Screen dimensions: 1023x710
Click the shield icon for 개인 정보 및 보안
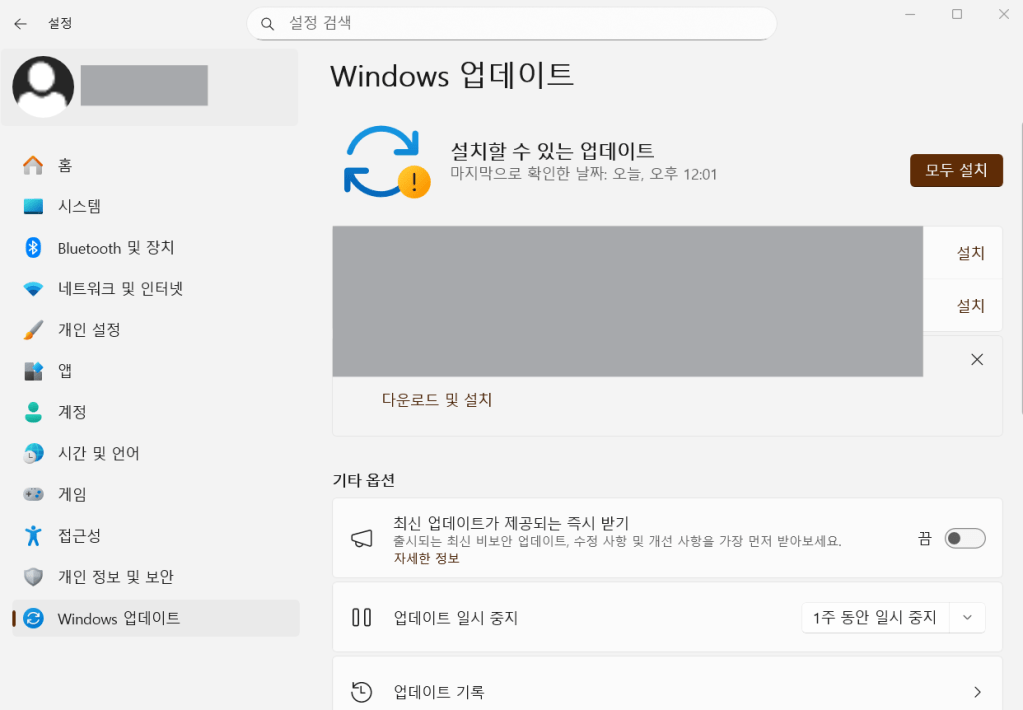[33, 577]
